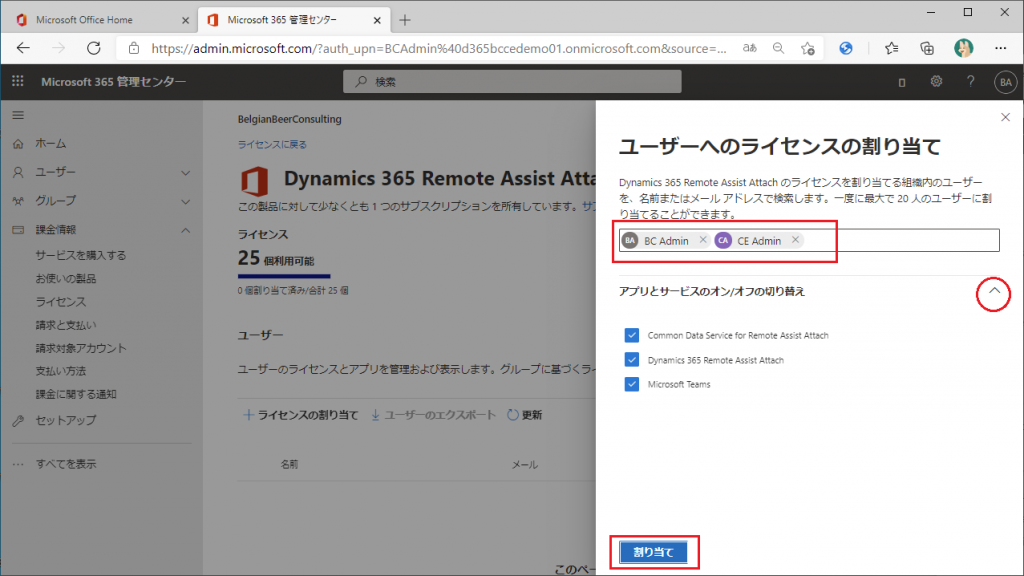Click the BelgianBeerConsulting organization name
Viewport: 1024px width, 576px height.
point(289,120)
